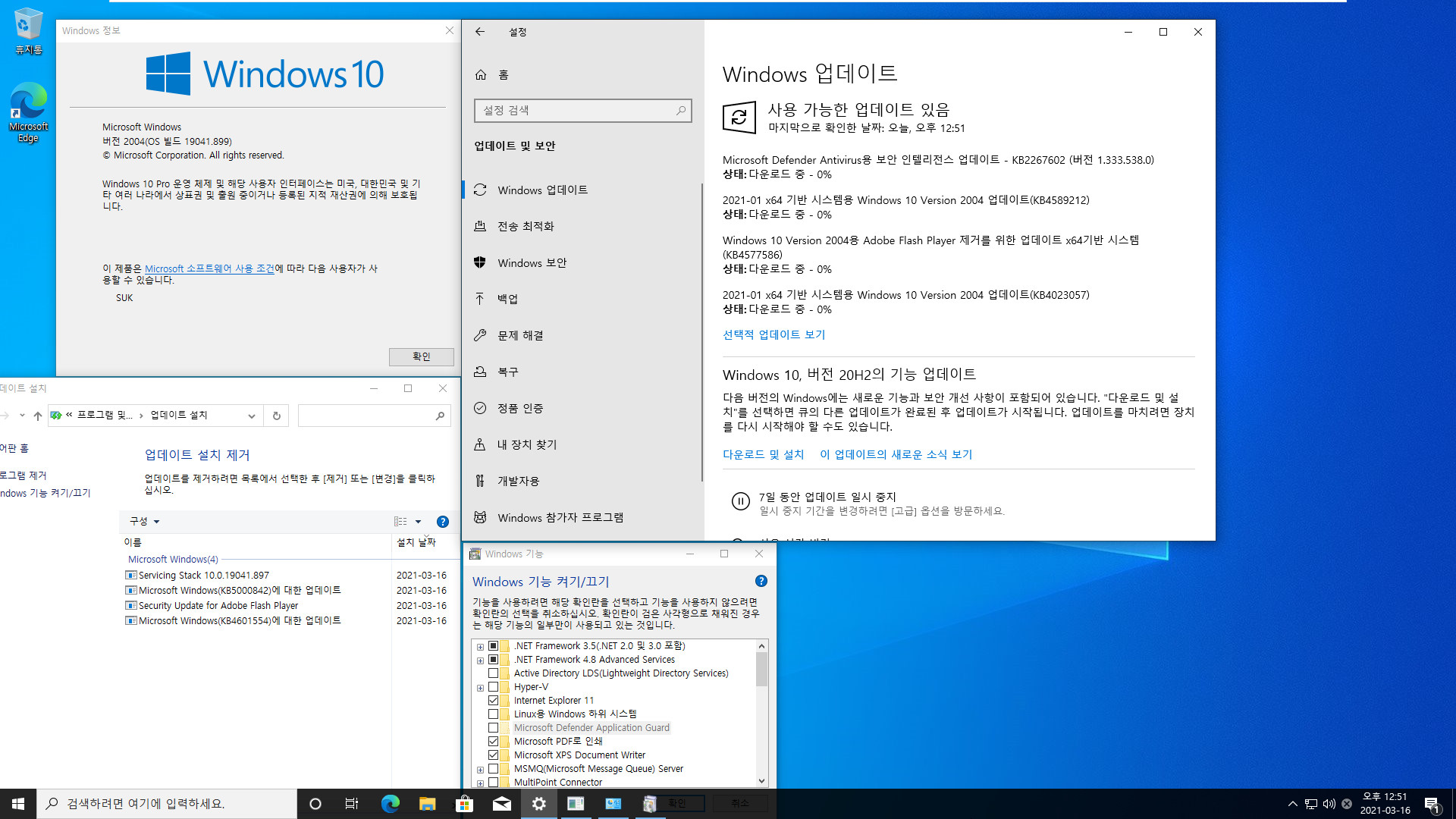Open Microsoft Edge desktop shortcut
The height and width of the screenshot is (819, 1456).
tap(28, 112)
